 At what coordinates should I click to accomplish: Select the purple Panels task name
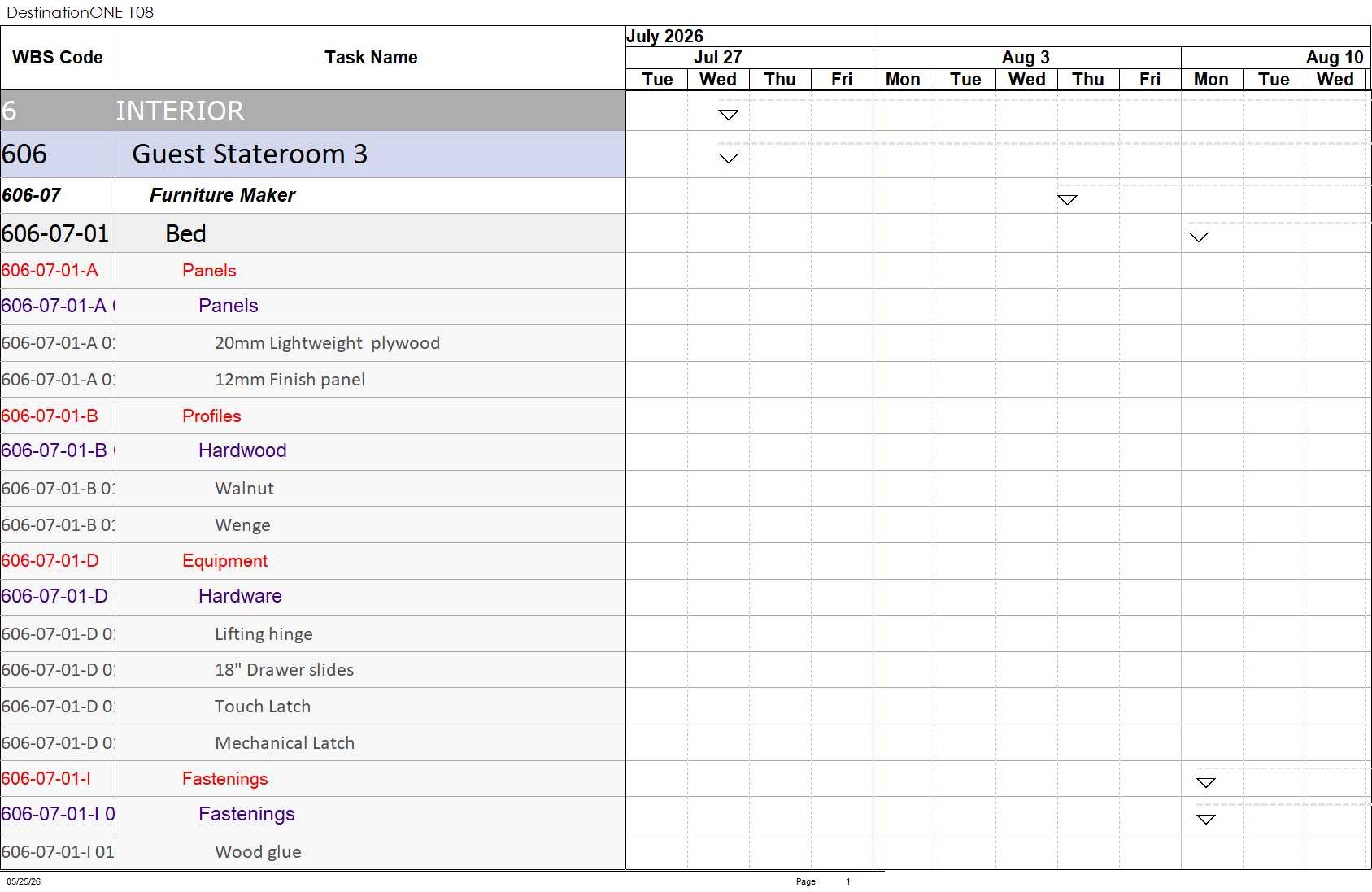[x=229, y=306]
